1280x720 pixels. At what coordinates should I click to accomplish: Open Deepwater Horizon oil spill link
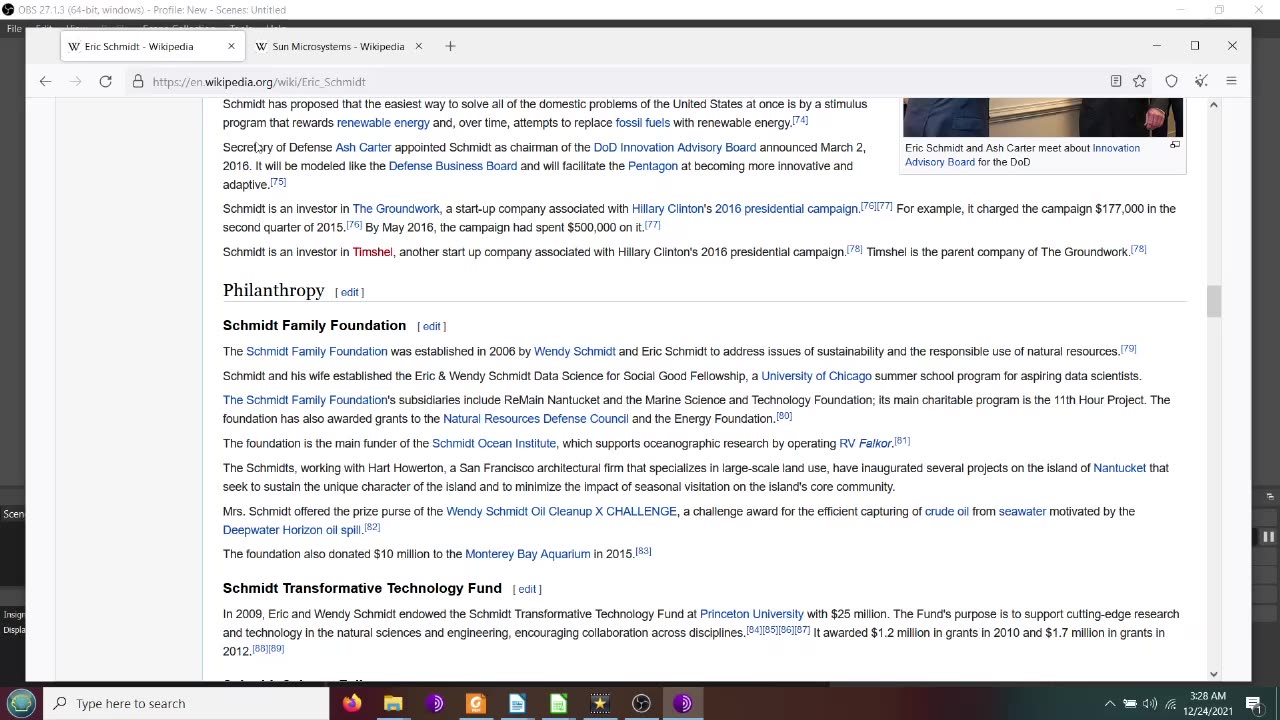pos(292,530)
